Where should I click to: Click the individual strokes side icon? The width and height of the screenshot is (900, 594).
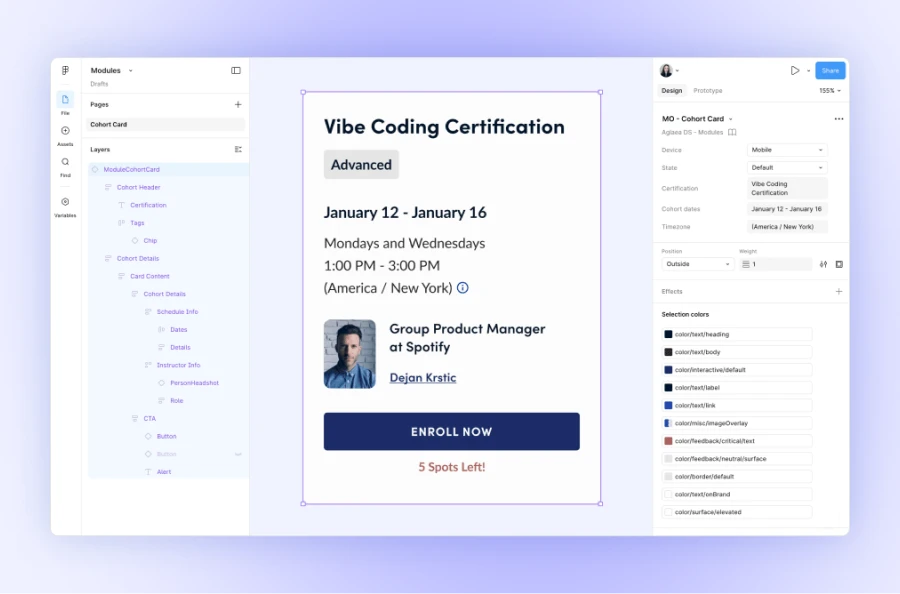pos(839,265)
